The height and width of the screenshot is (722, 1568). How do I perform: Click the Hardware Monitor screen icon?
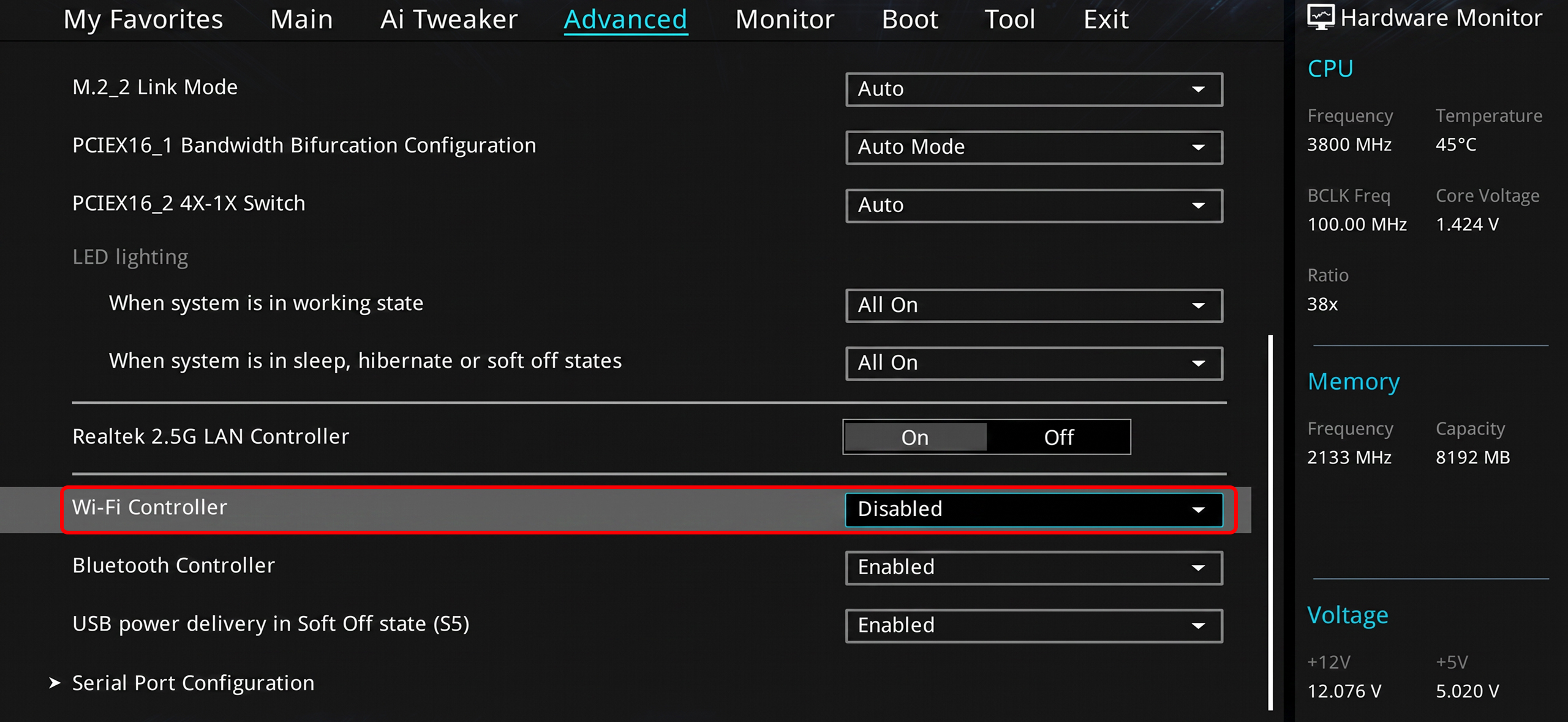pyautogui.click(x=1321, y=17)
